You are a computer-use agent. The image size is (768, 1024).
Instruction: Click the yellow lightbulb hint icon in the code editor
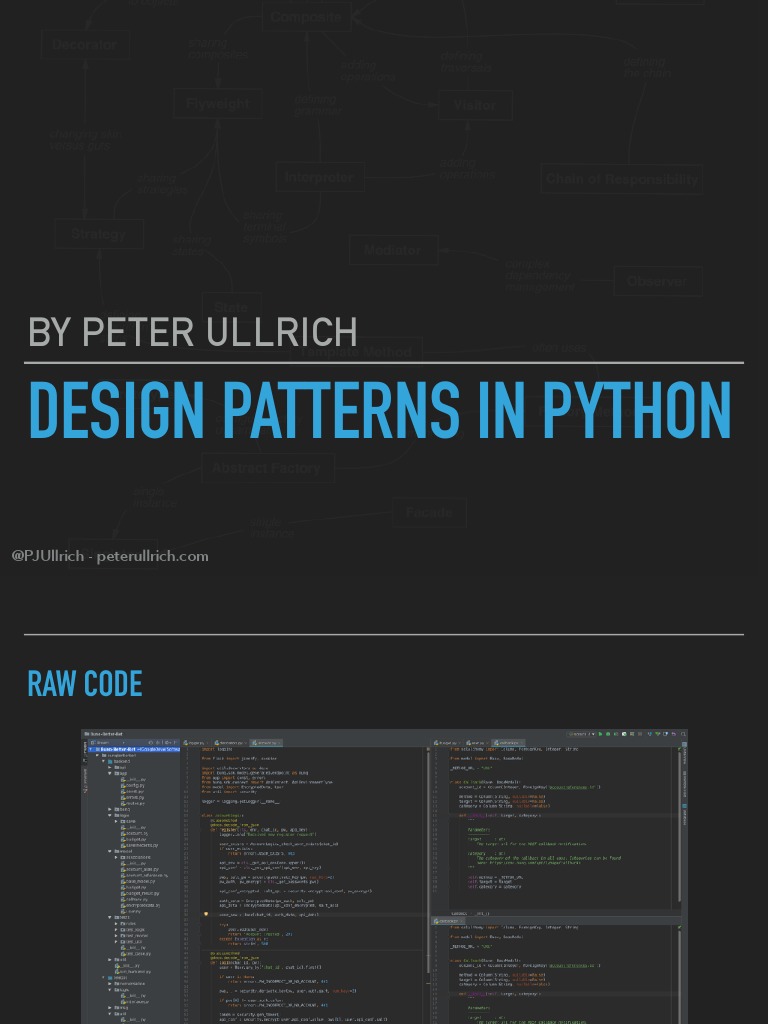click(x=206, y=914)
